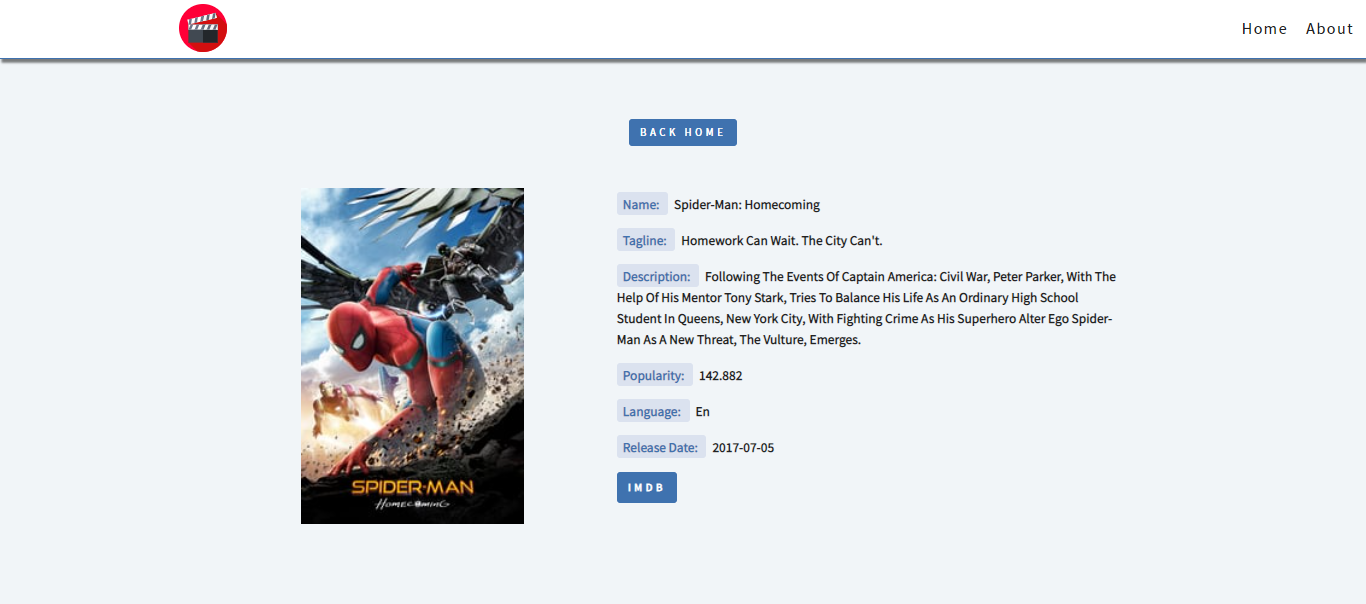Click the language value En
This screenshot has width=1366, height=604.
tap(703, 412)
